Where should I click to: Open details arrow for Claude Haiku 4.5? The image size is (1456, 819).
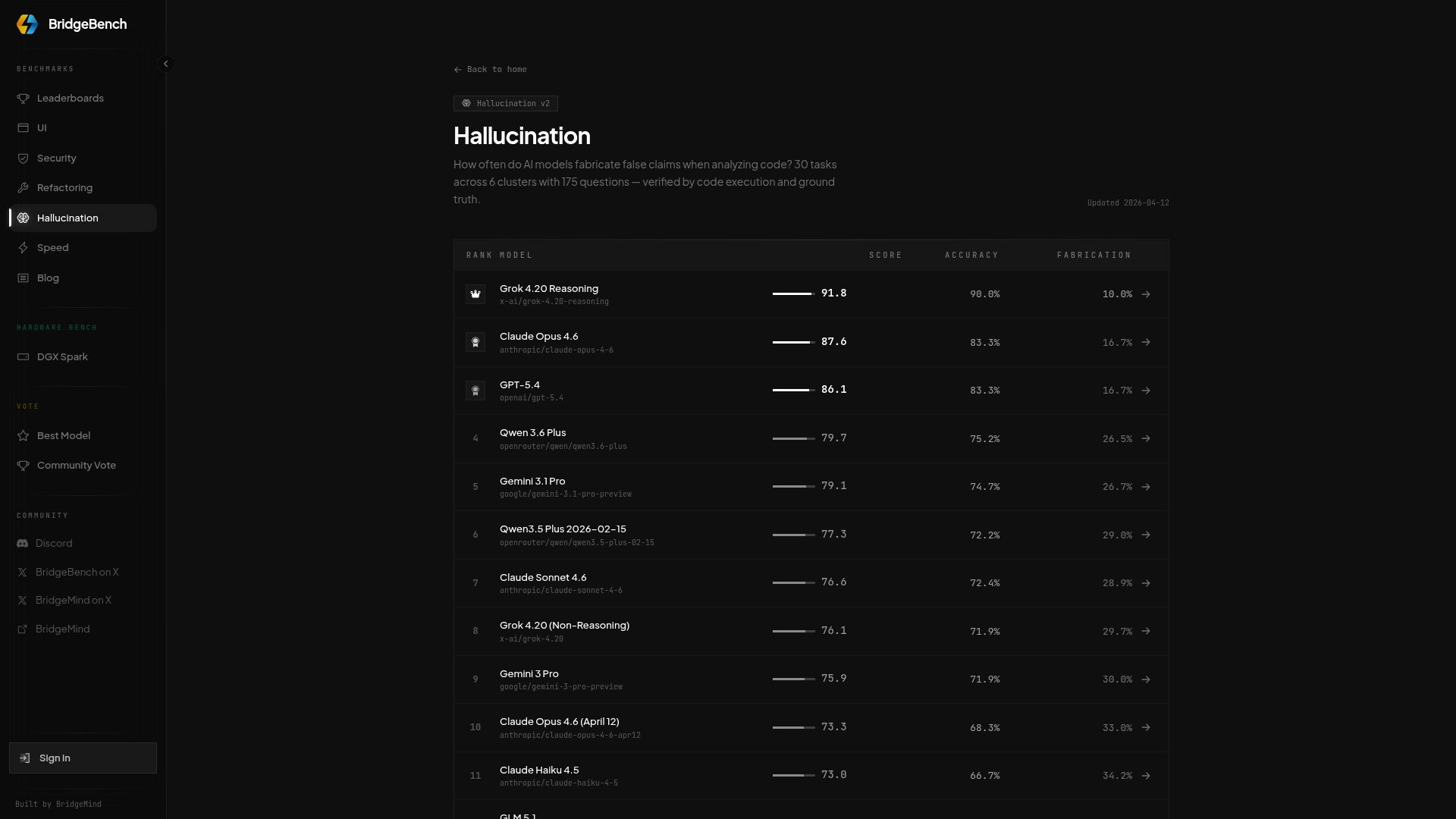click(x=1146, y=776)
